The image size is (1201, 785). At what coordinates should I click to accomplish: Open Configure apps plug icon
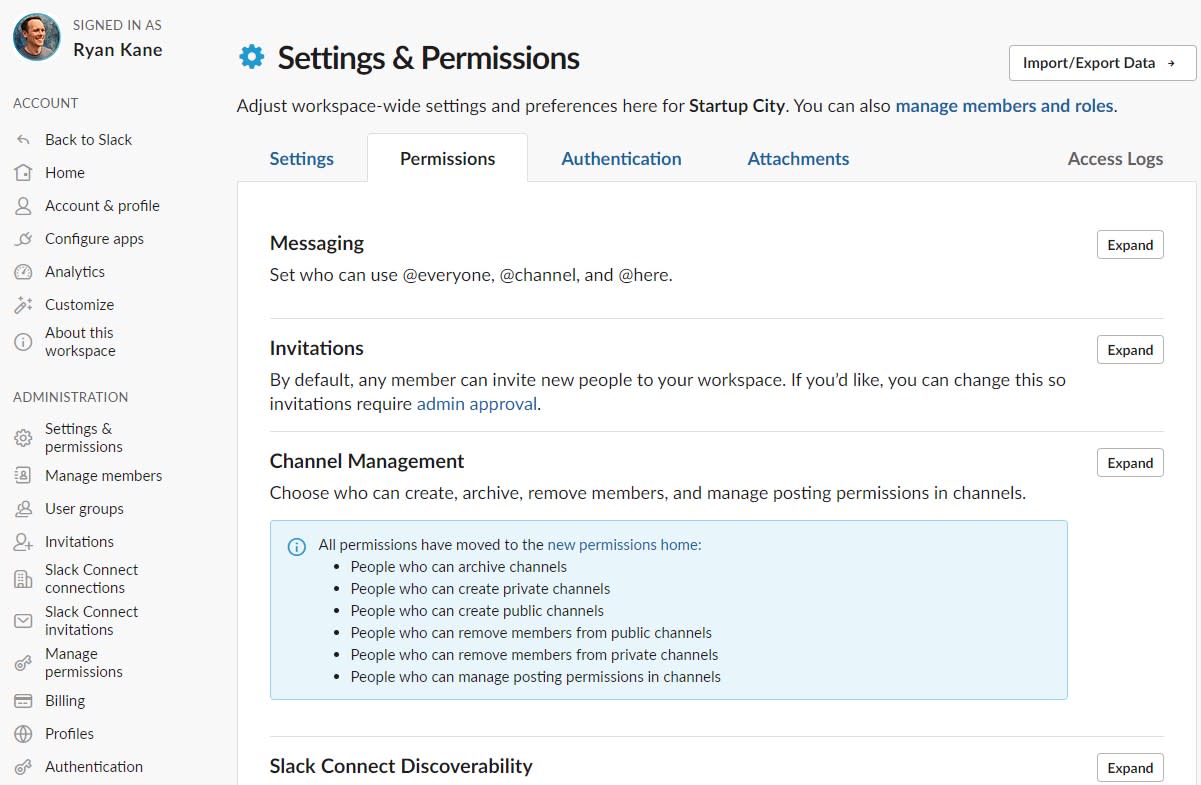[x=23, y=239]
